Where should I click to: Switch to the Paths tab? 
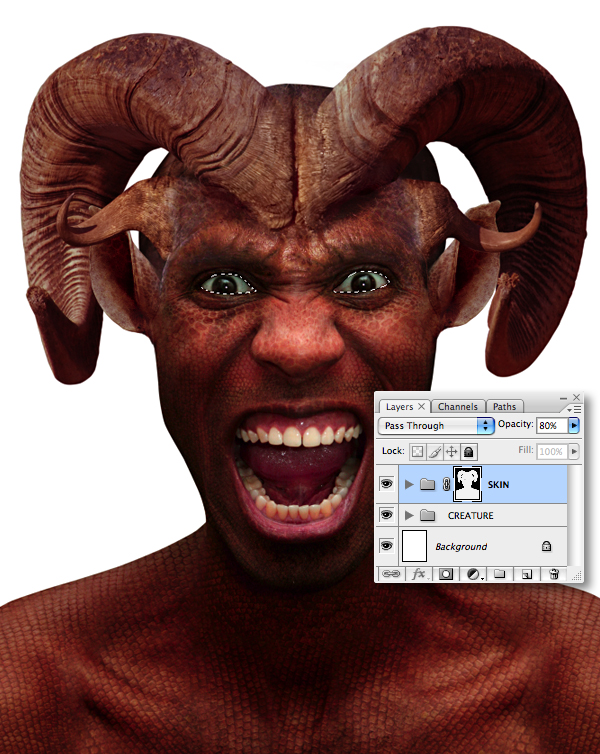pyautogui.click(x=504, y=407)
